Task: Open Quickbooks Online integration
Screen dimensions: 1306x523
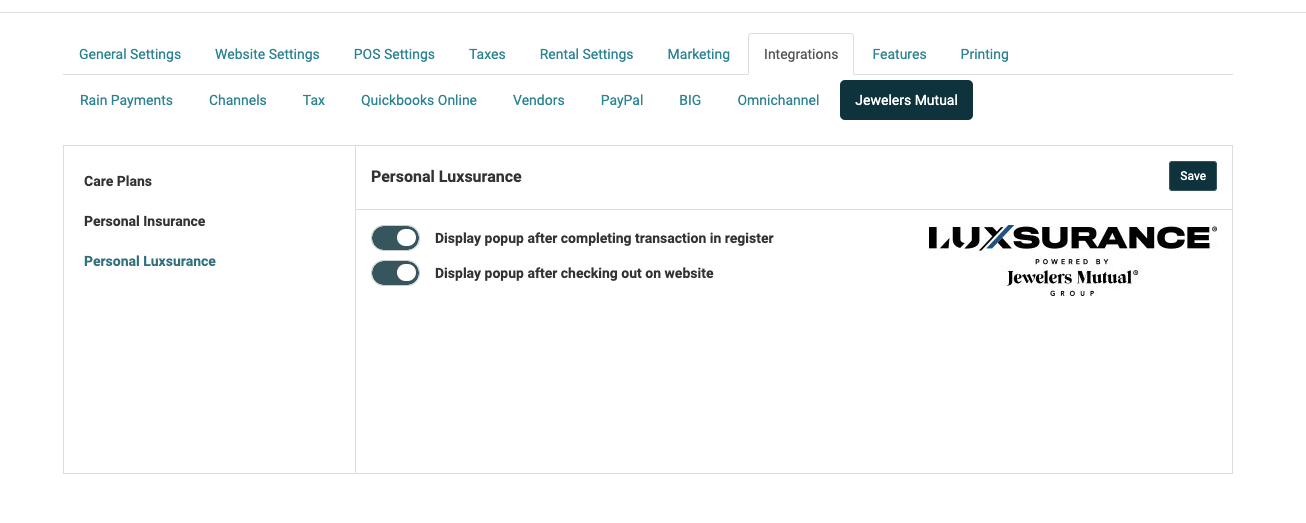Action: (x=419, y=100)
